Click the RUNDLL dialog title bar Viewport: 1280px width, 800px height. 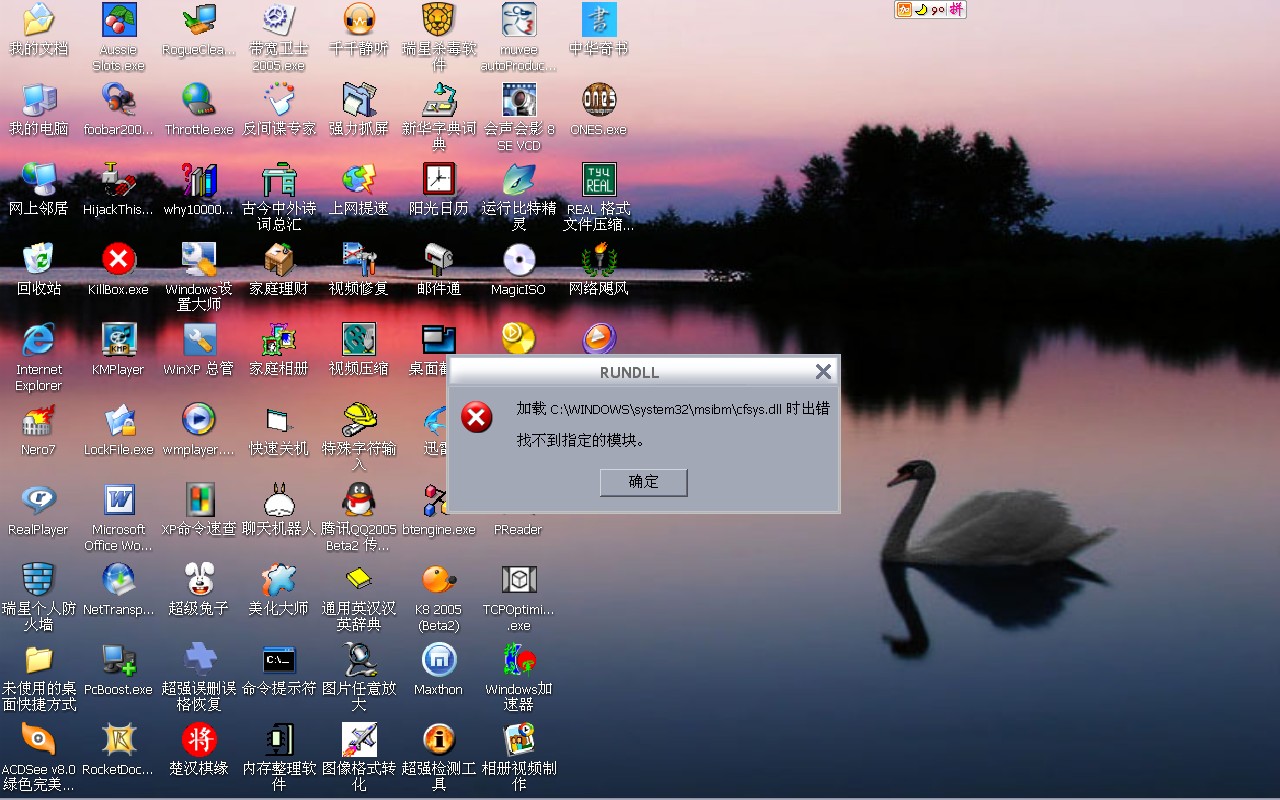pos(629,372)
